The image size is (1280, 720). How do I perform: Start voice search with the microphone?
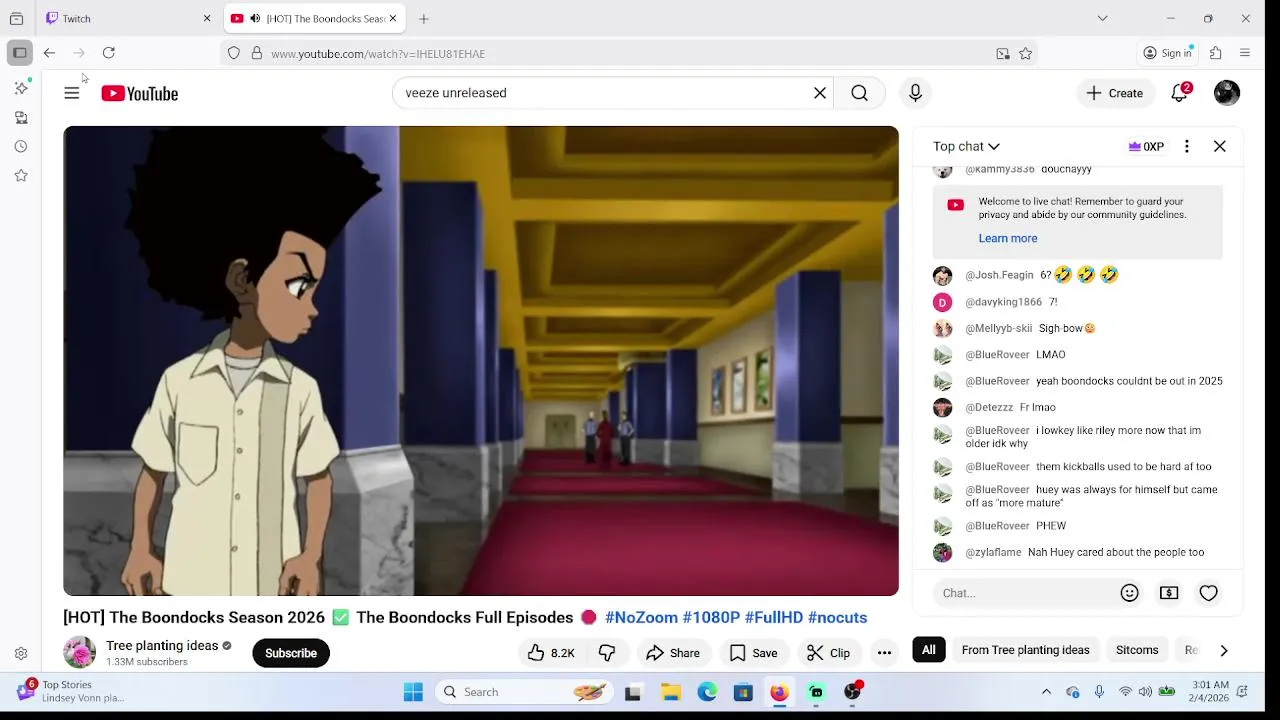click(x=915, y=93)
